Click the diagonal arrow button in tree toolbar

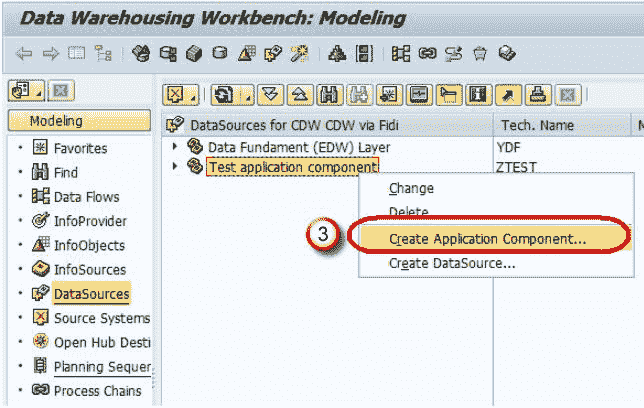[508, 95]
